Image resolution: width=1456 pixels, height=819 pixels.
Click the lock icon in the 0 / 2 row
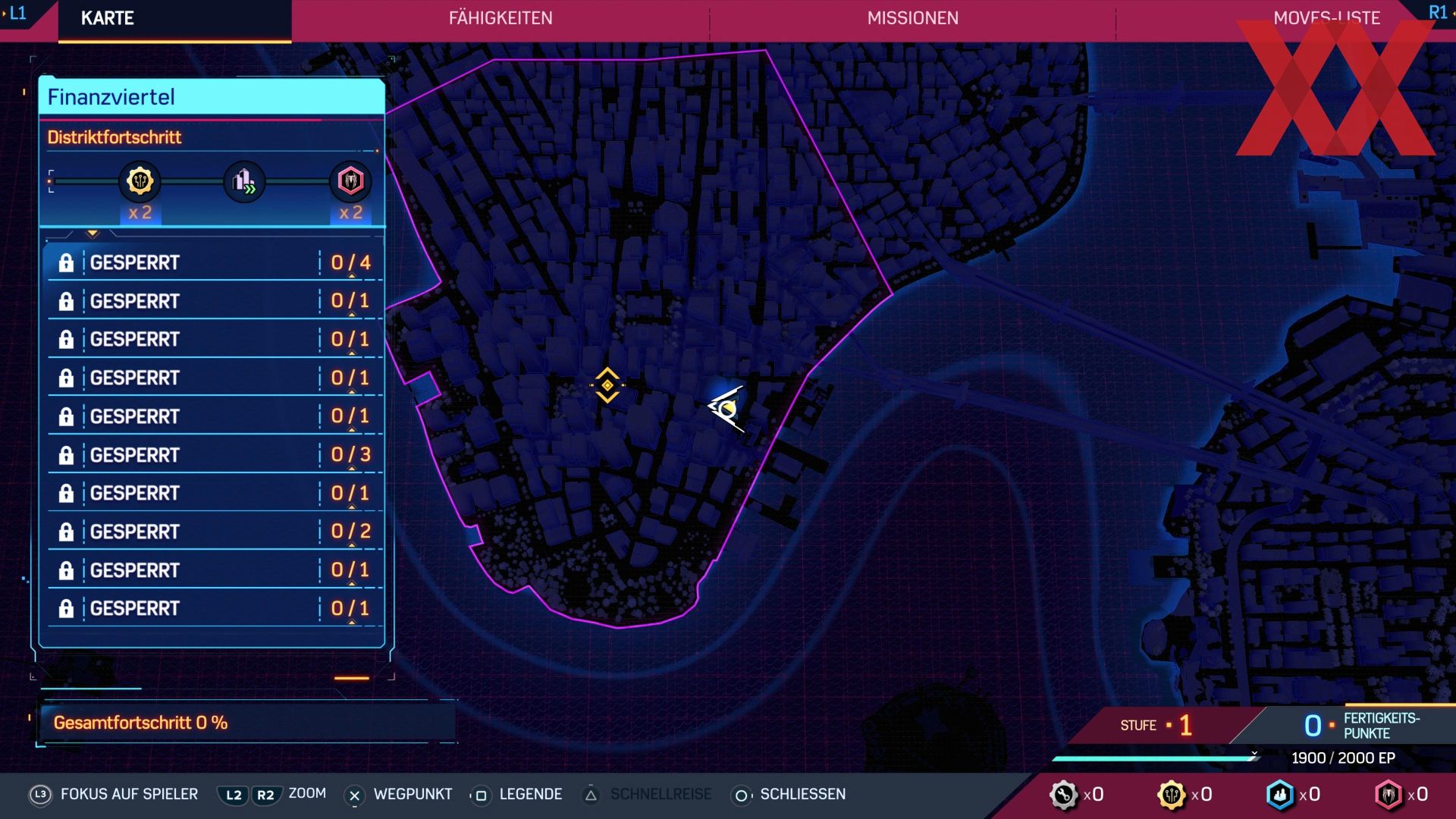pyautogui.click(x=66, y=532)
